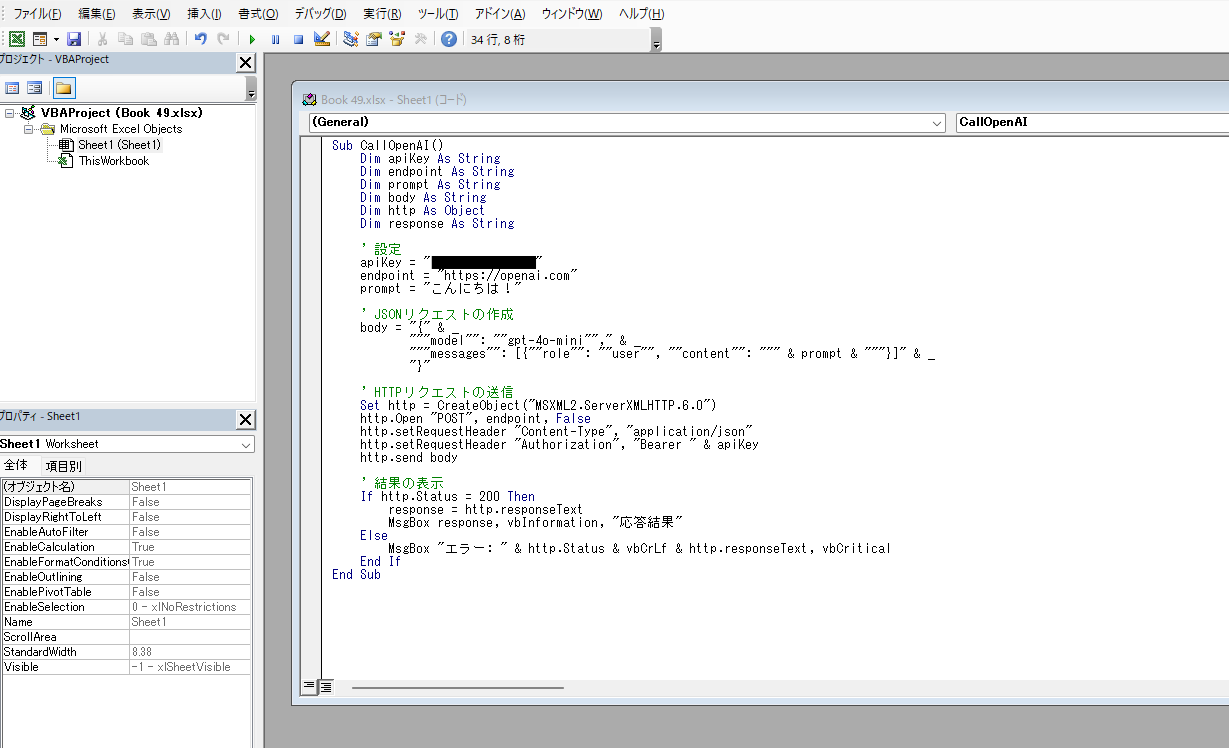The height and width of the screenshot is (748, 1229).
Task: Click the Copy icon in the toolbar
Action: click(125, 39)
